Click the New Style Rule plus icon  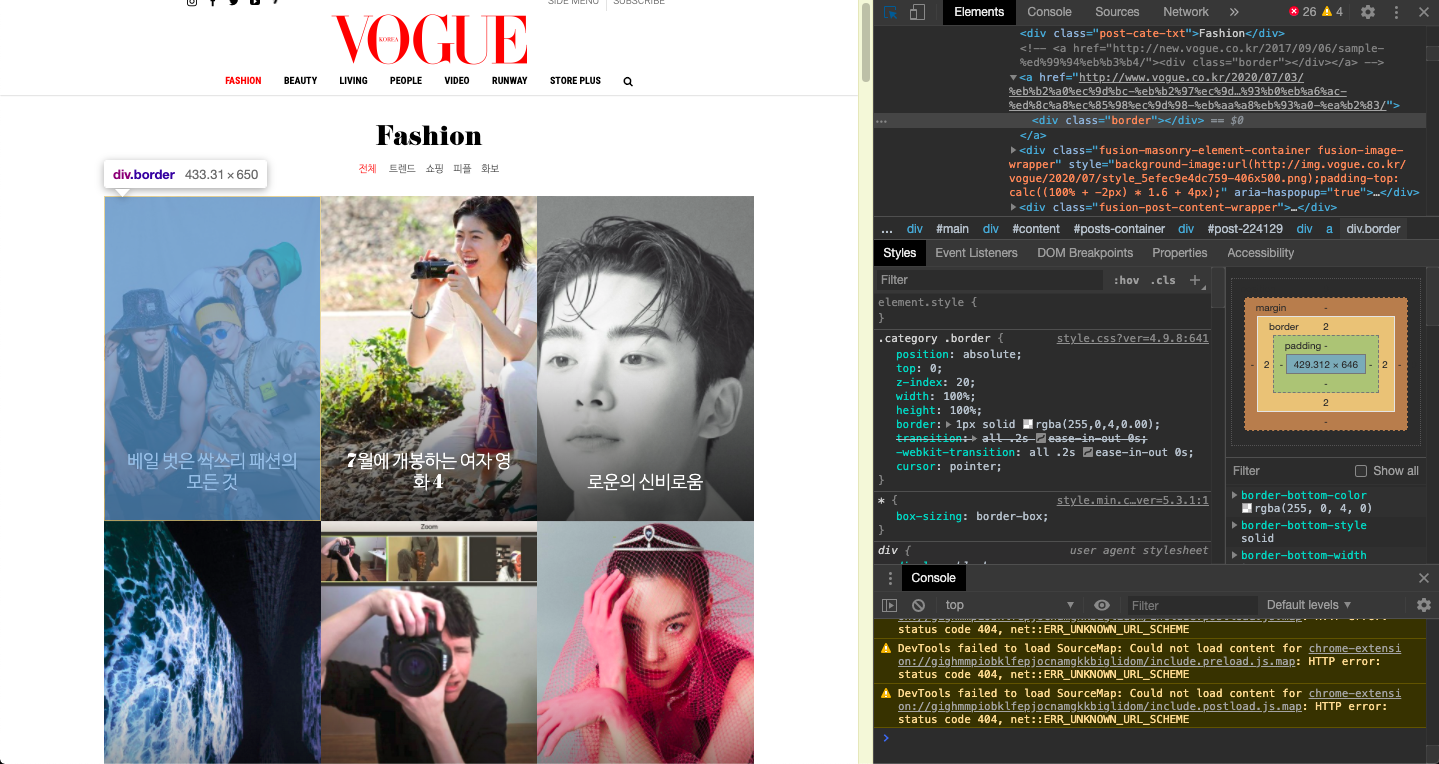(x=1194, y=280)
